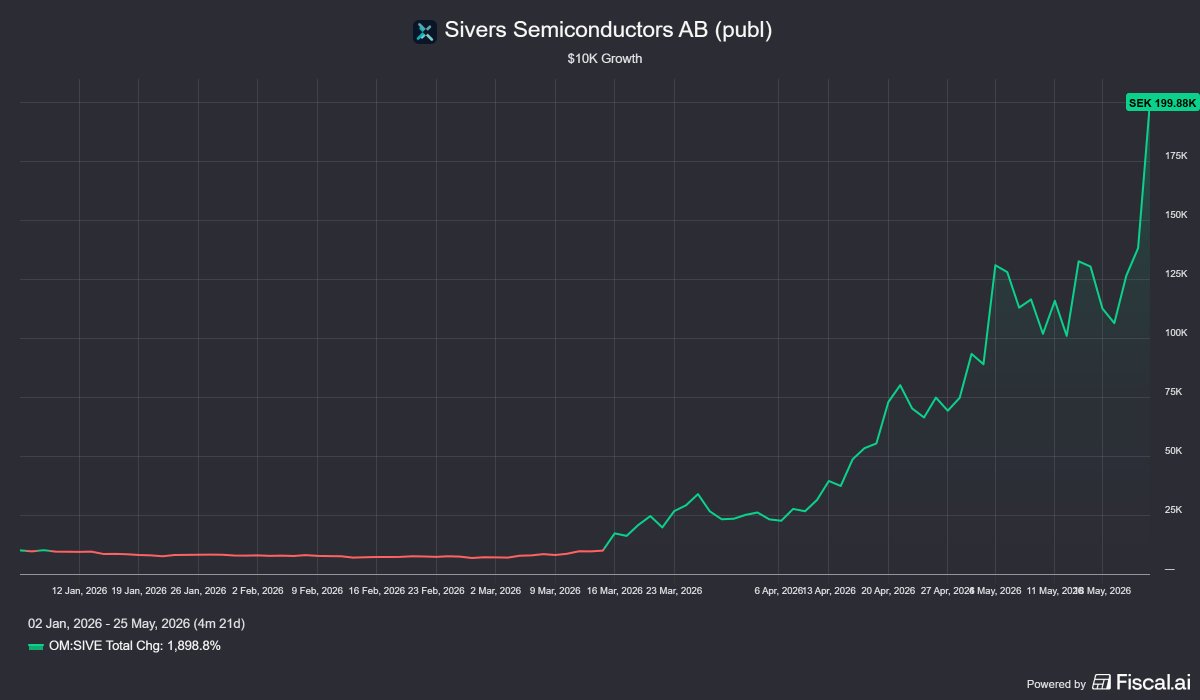Click the 26 Jan, 2026 date label
1200x700 pixels.
198,591
